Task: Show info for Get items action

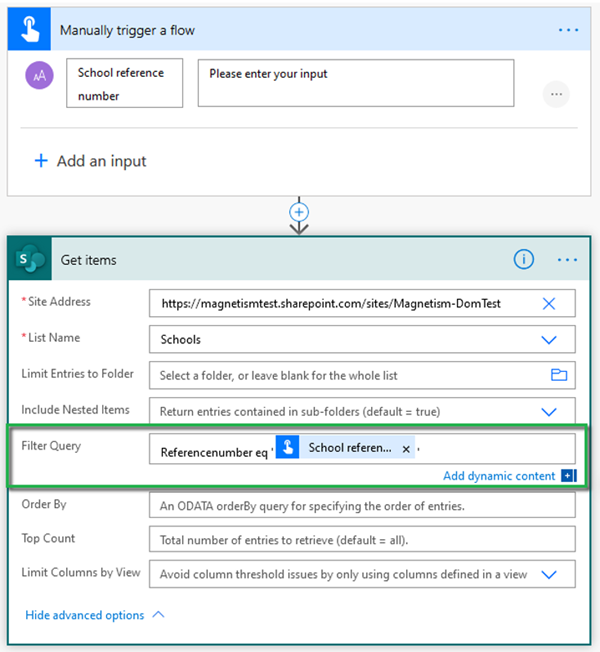Action: 523,260
